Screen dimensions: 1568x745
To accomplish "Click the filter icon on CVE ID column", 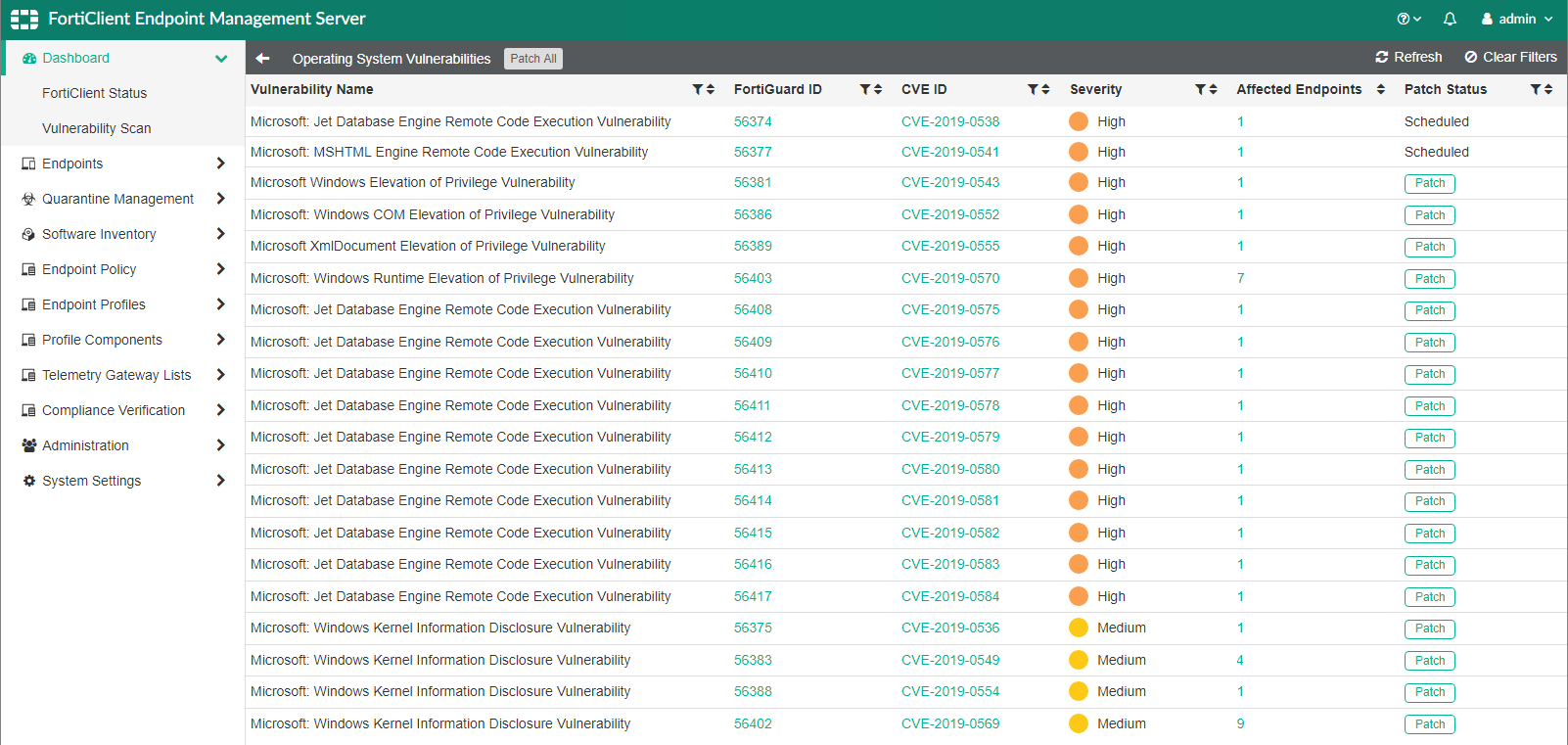I will [x=1033, y=89].
